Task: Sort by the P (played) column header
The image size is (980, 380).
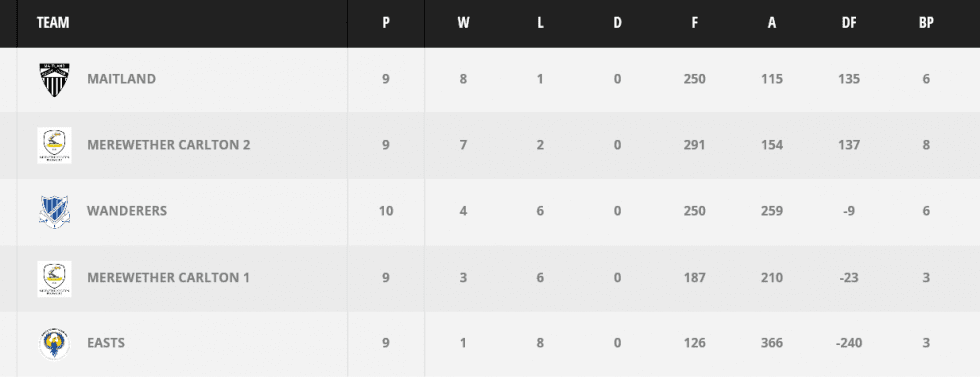Action: [x=386, y=23]
